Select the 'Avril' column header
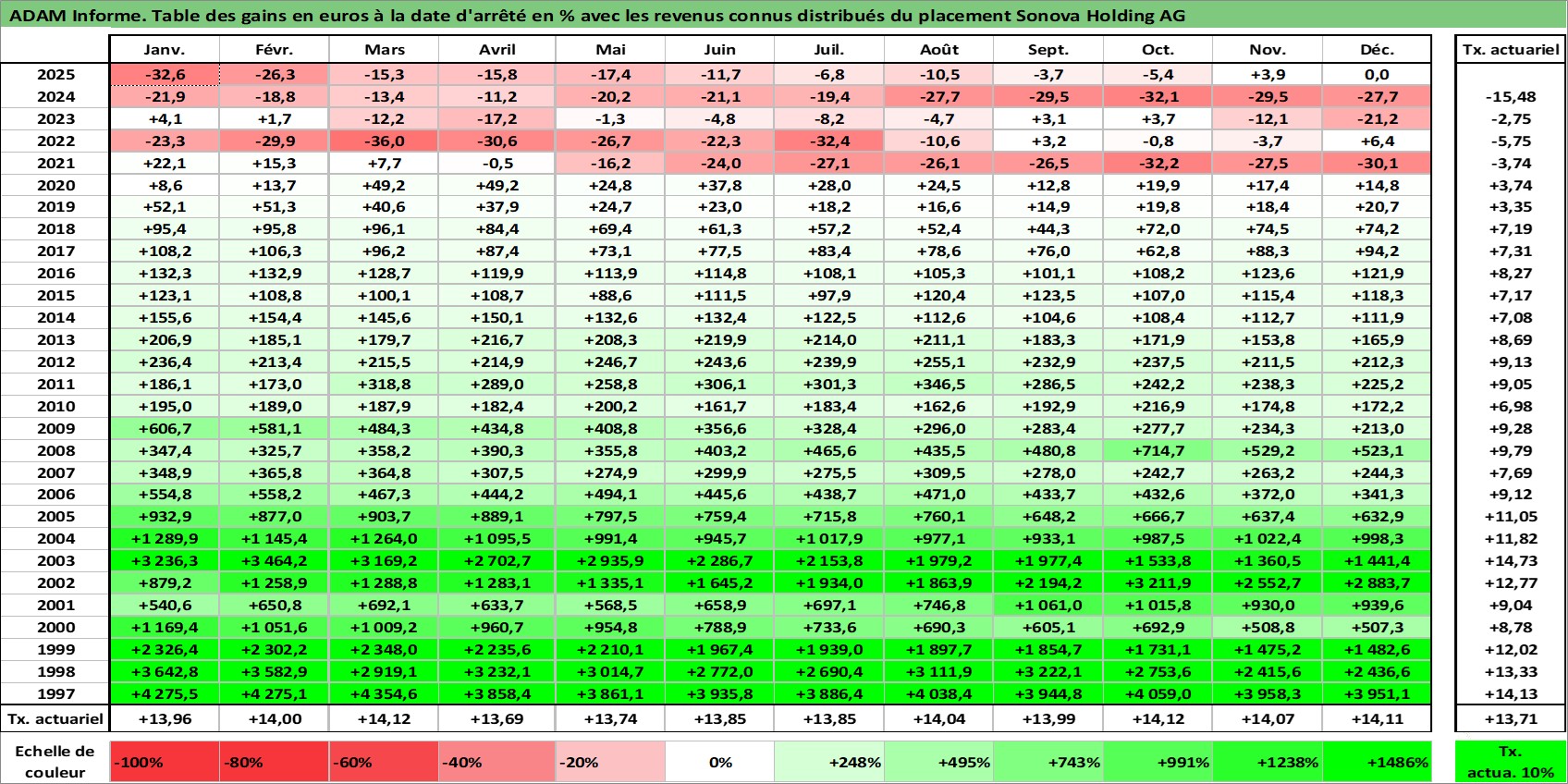The width and height of the screenshot is (1568, 784). click(497, 50)
